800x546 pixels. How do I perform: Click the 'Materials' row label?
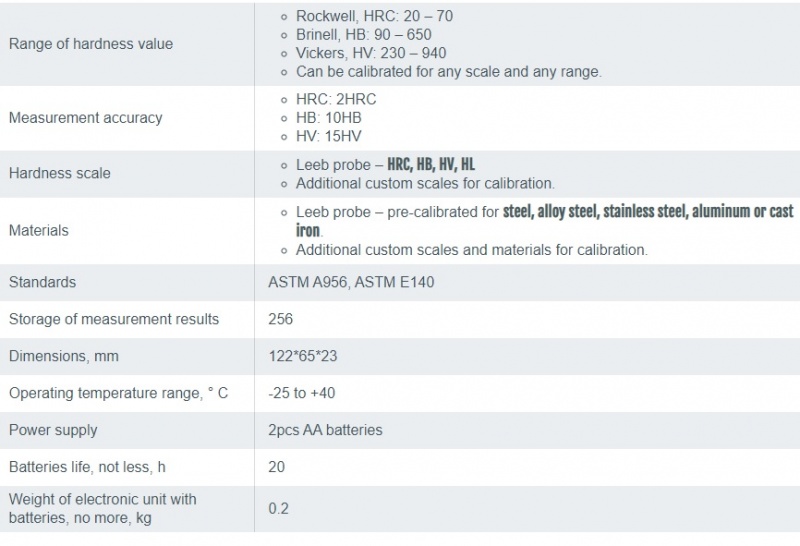(x=39, y=230)
